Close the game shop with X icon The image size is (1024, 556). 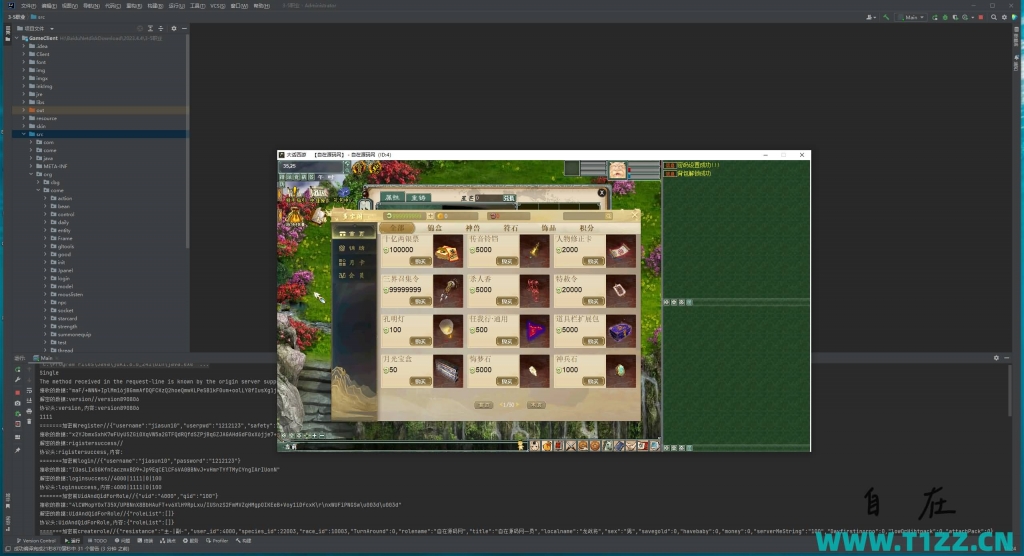(634, 214)
